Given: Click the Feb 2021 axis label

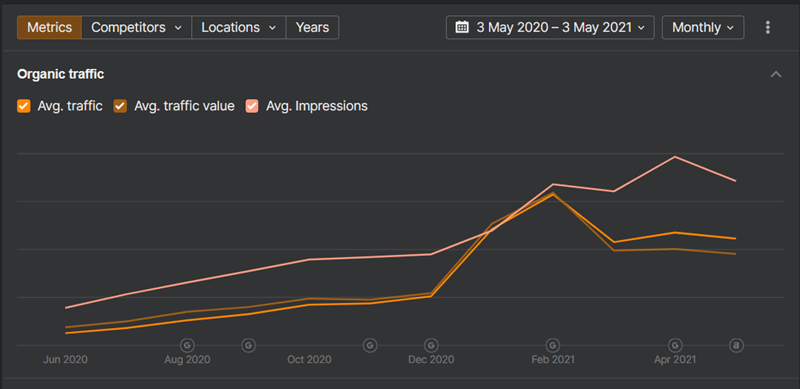Looking at the screenshot, I should point(553,360).
